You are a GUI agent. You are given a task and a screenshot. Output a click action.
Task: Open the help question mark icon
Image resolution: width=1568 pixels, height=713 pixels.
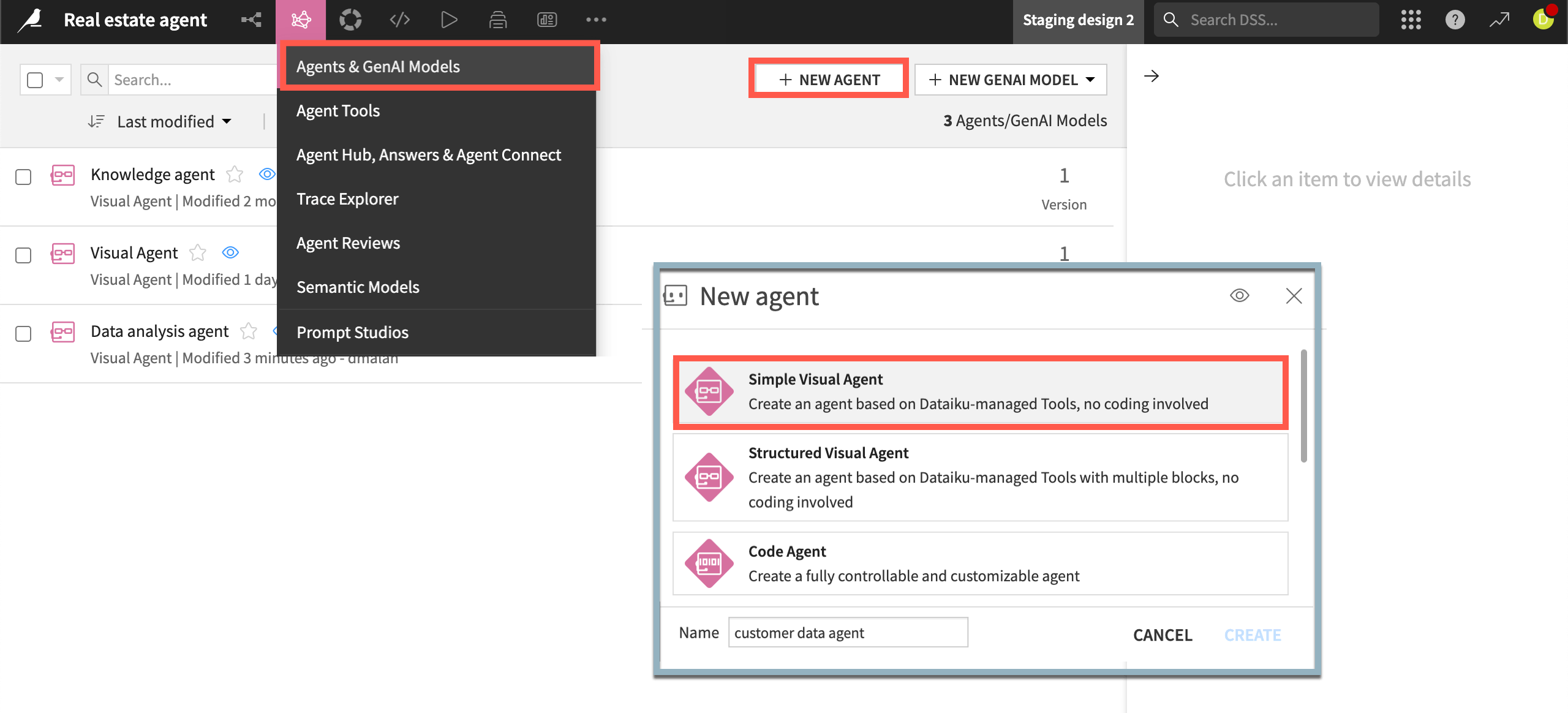[1455, 19]
